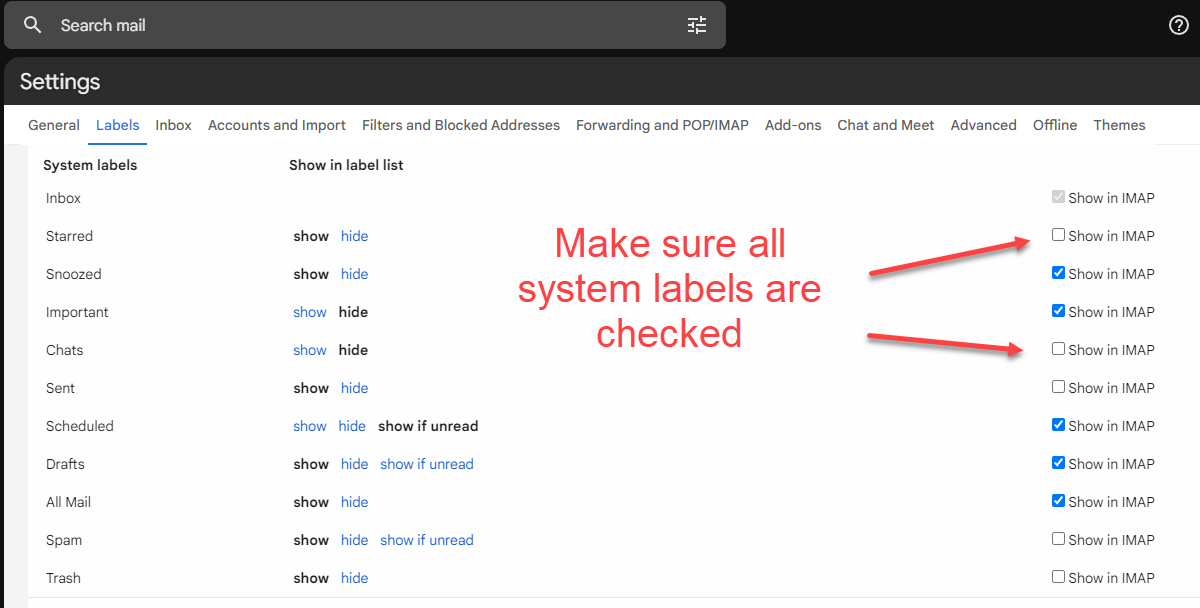
Task: Check Show in IMAP for Chats
Action: point(1058,349)
